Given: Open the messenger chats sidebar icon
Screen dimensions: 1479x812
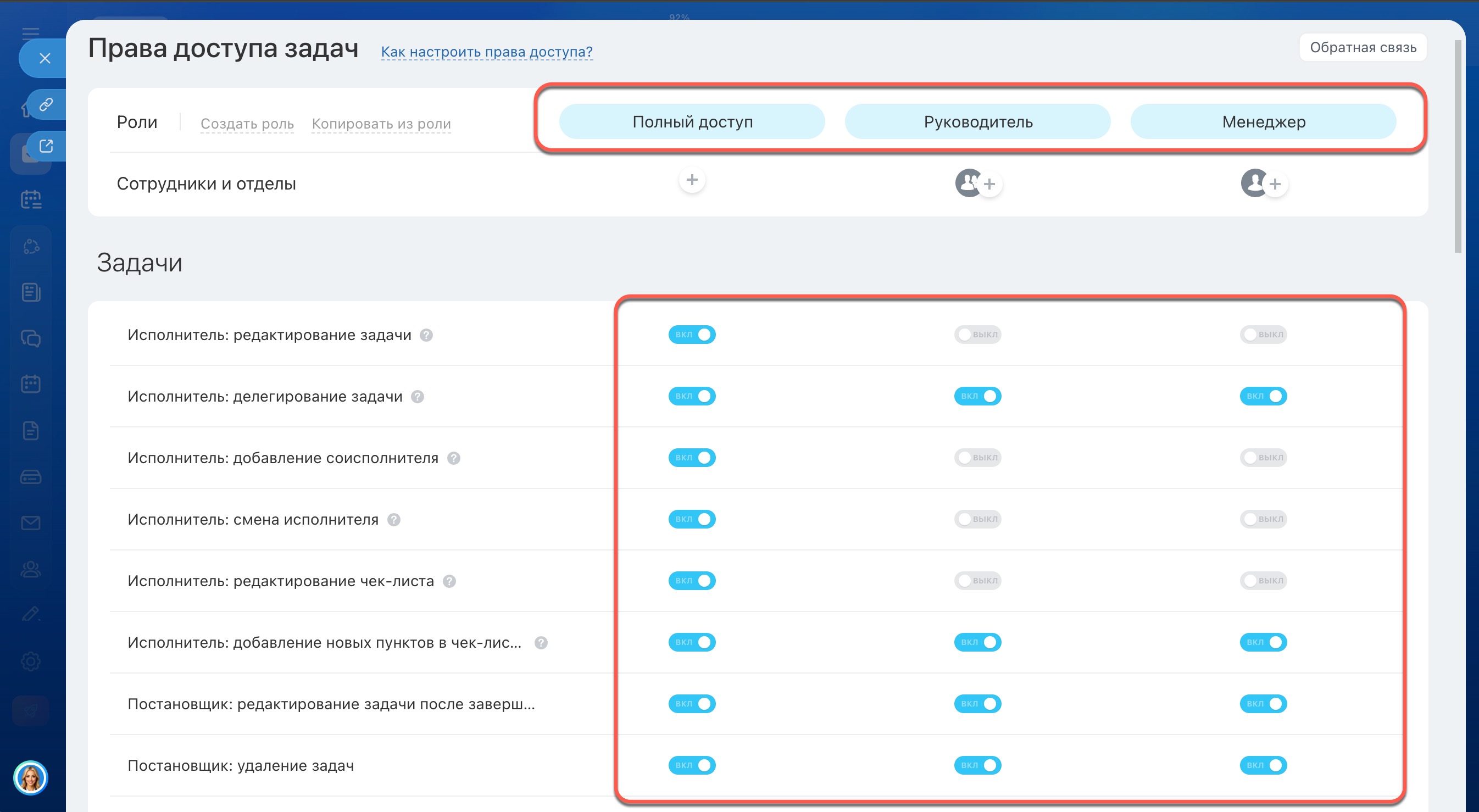Looking at the screenshot, I should (31, 338).
